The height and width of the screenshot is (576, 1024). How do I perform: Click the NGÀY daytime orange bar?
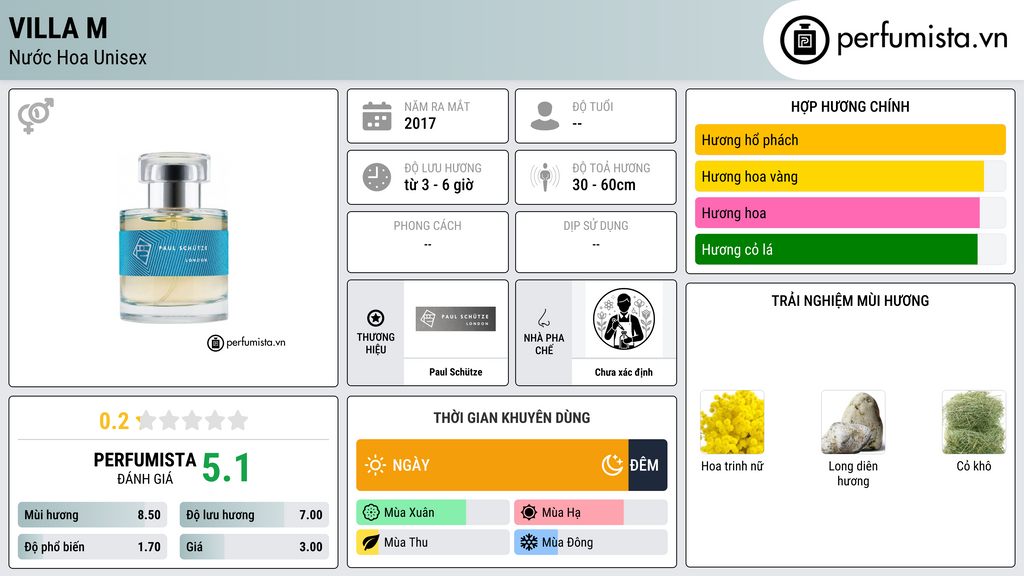[492, 465]
